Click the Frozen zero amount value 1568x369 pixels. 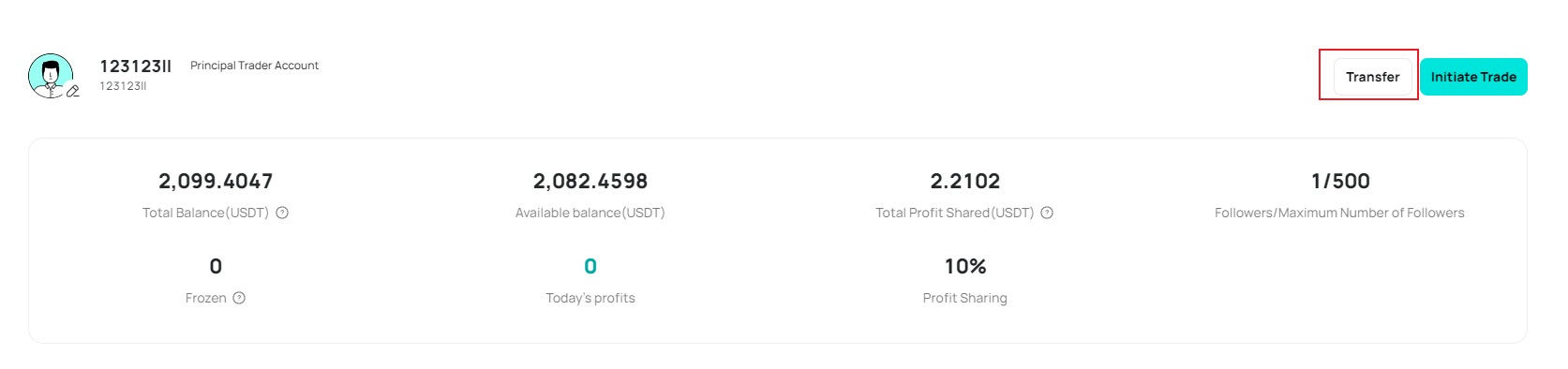(x=216, y=266)
